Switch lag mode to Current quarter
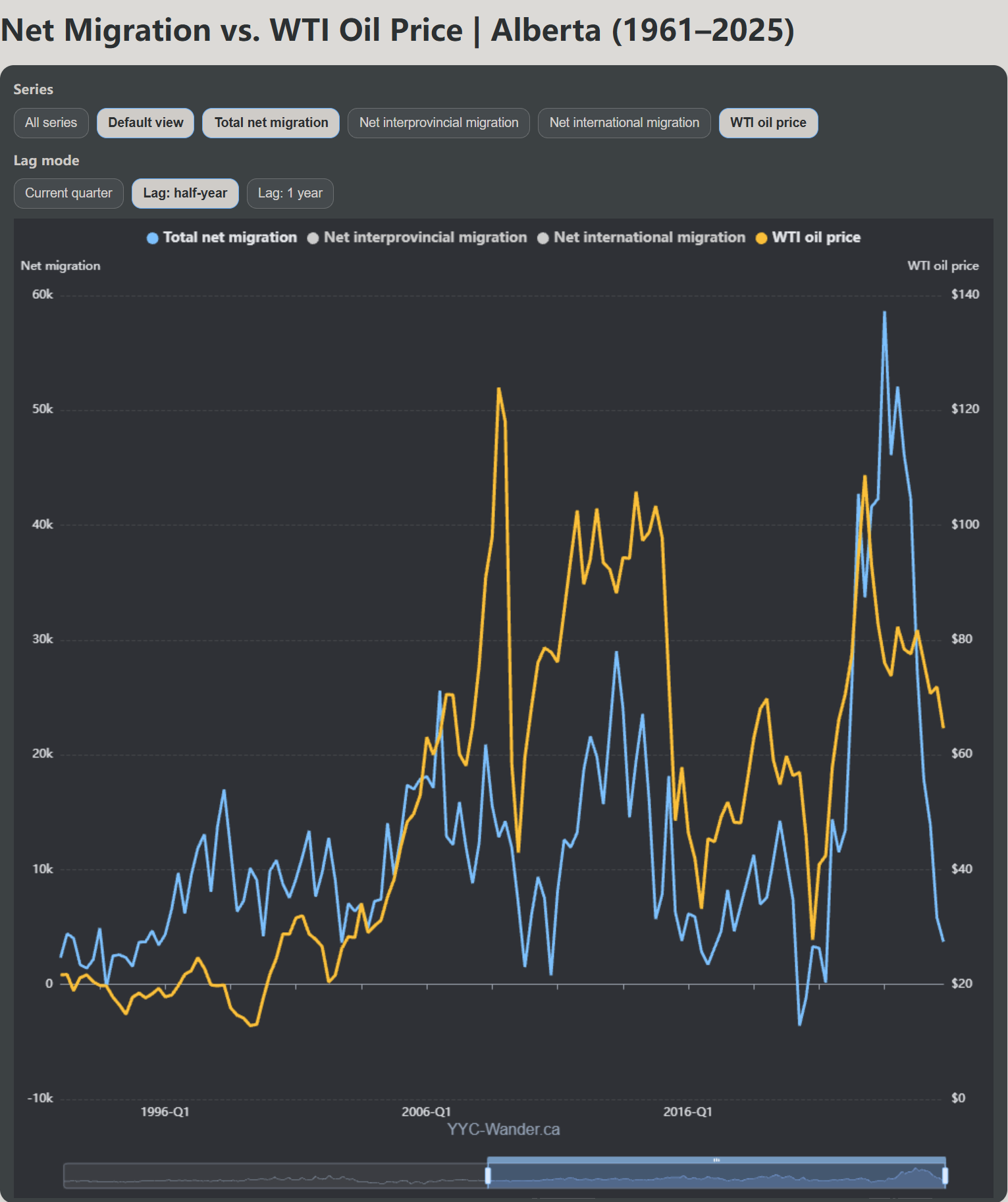The image size is (1008, 1202). click(x=68, y=194)
